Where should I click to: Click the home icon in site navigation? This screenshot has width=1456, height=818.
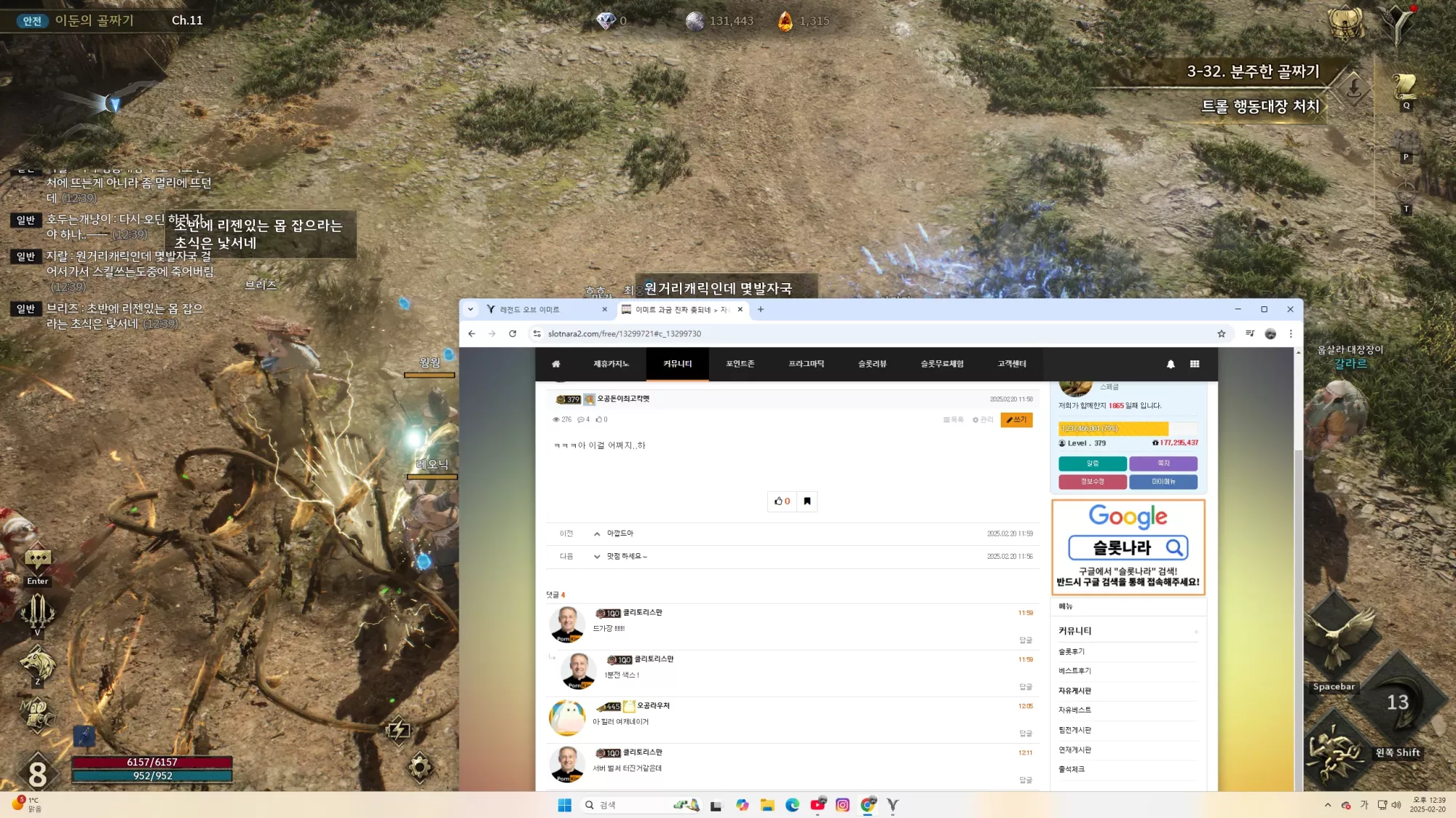click(x=555, y=364)
